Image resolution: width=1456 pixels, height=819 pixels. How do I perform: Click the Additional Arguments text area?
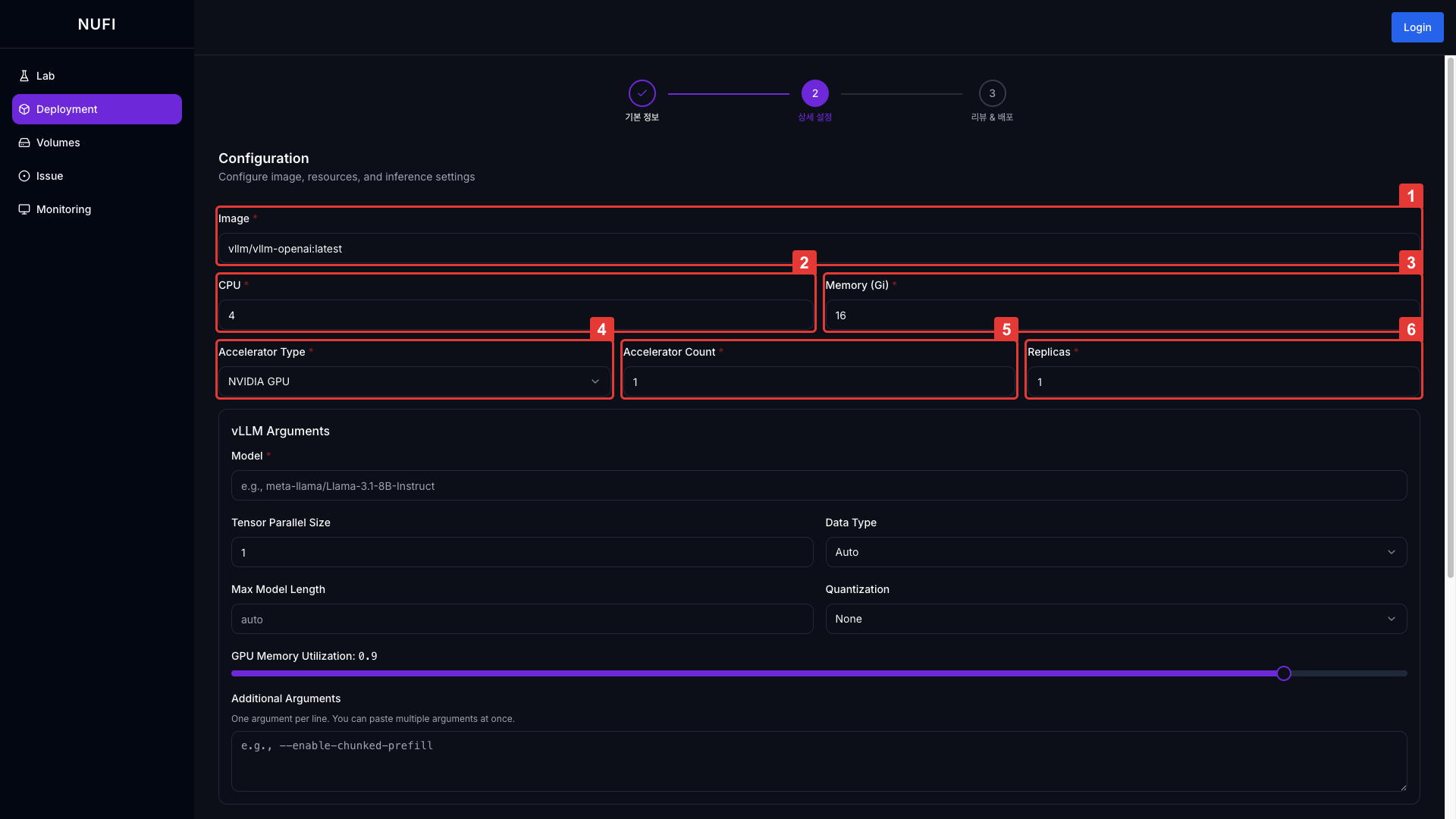click(818, 761)
